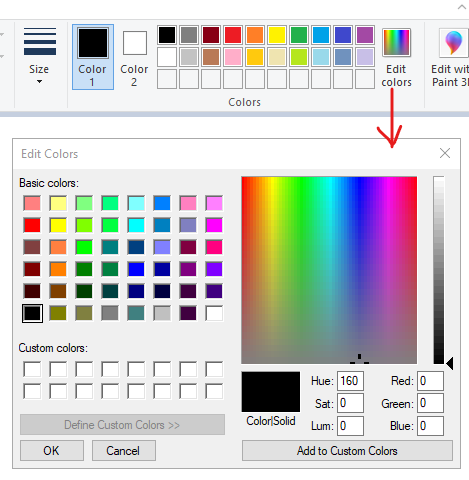Viewport: 469px width, 480px height.
Task: Click the Hue input field
Action: pos(350,381)
